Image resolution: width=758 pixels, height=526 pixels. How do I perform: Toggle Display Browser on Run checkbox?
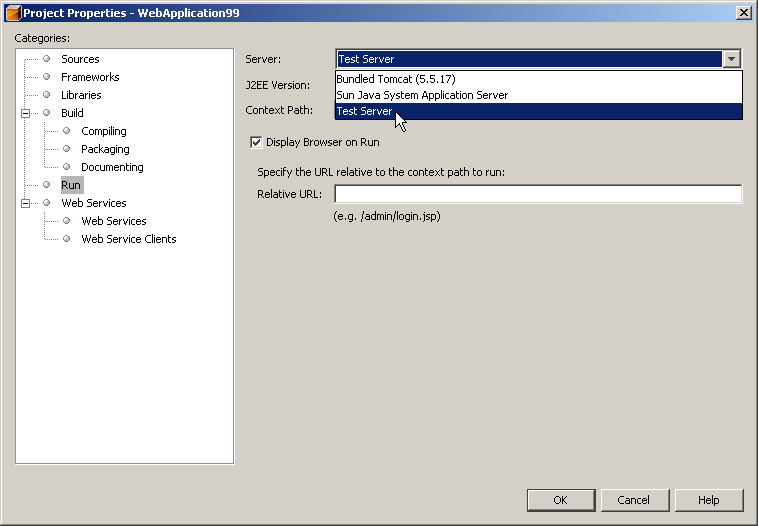(256, 142)
